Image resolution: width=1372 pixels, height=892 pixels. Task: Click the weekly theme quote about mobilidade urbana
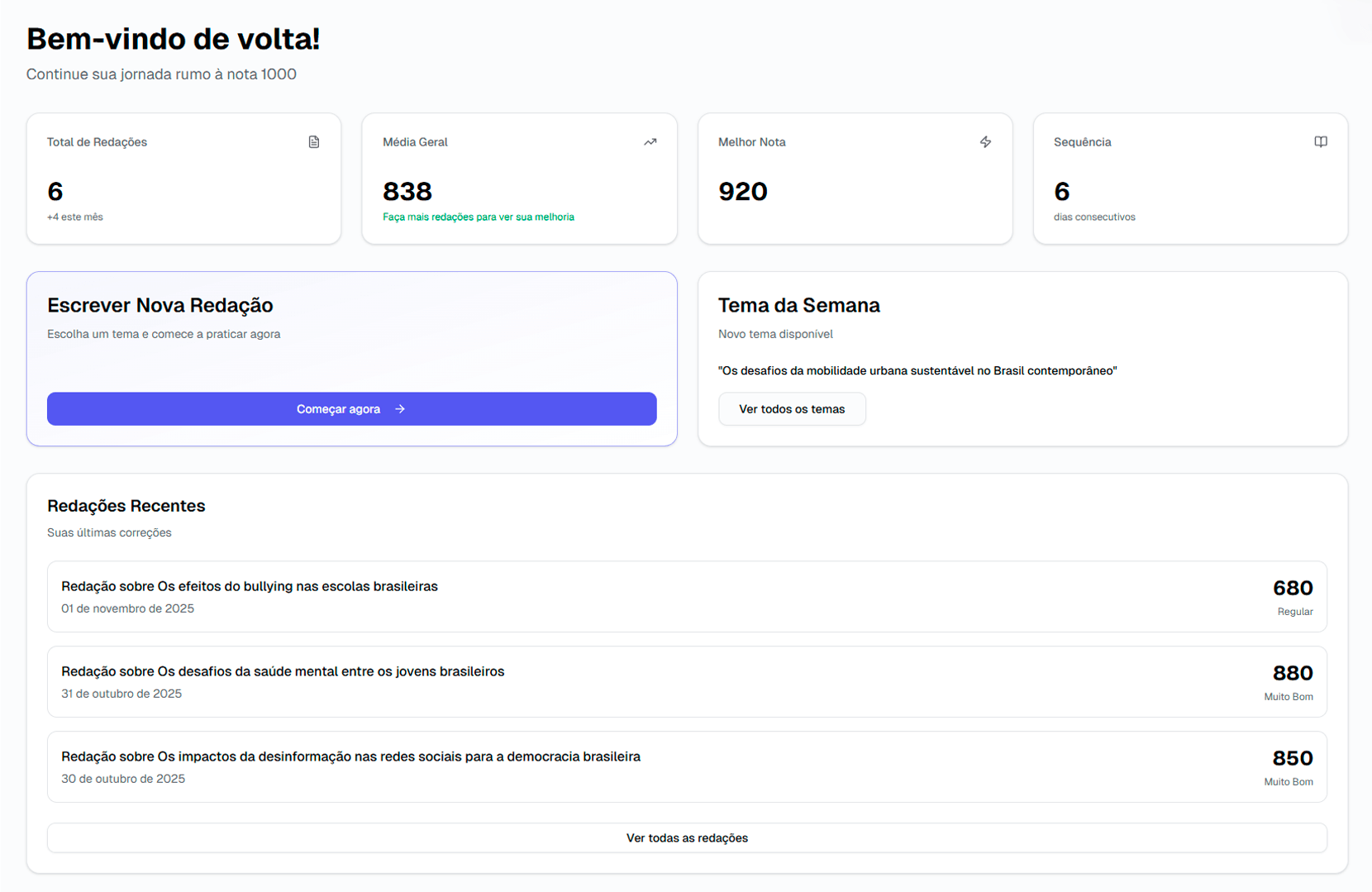(x=917, y=371)
